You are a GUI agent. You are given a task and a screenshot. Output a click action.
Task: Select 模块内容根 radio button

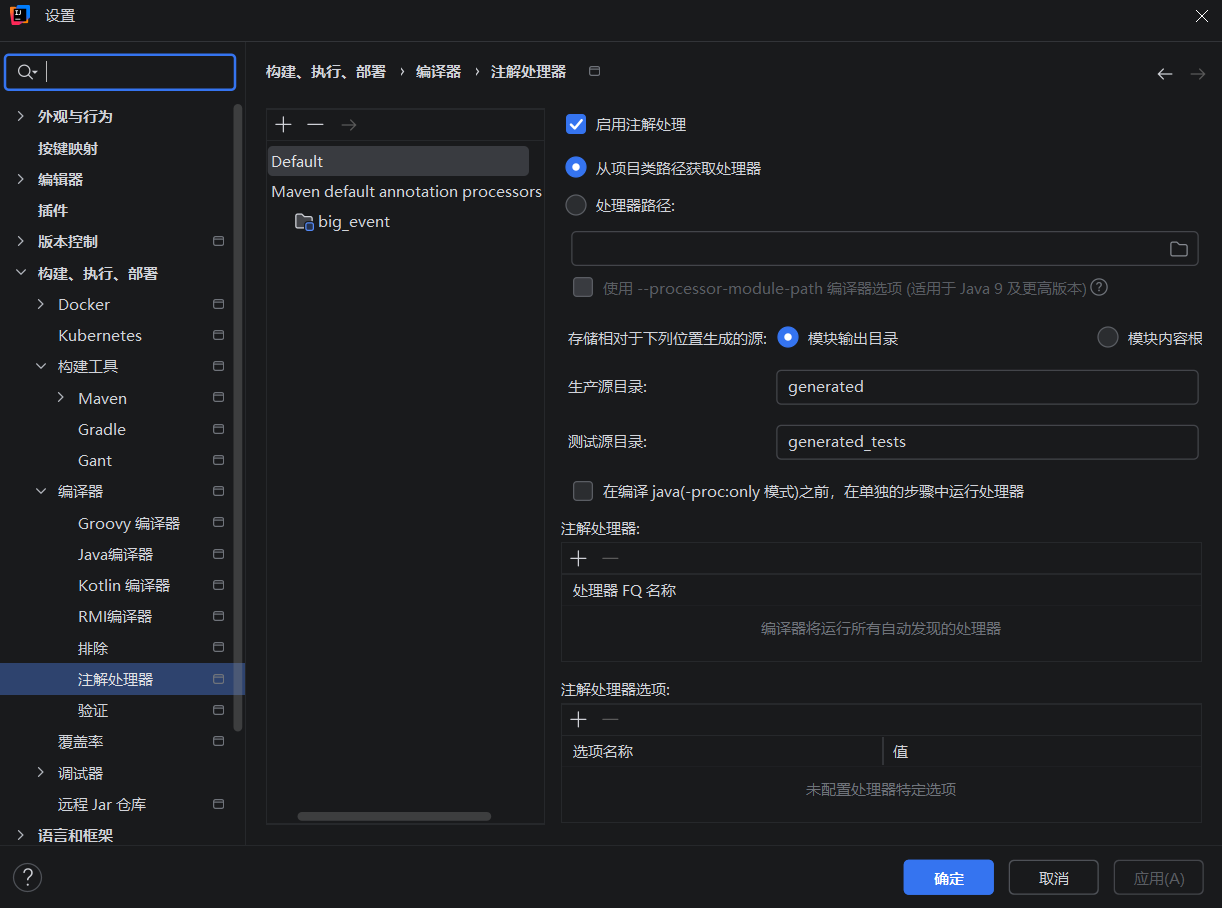(1108, 338)
